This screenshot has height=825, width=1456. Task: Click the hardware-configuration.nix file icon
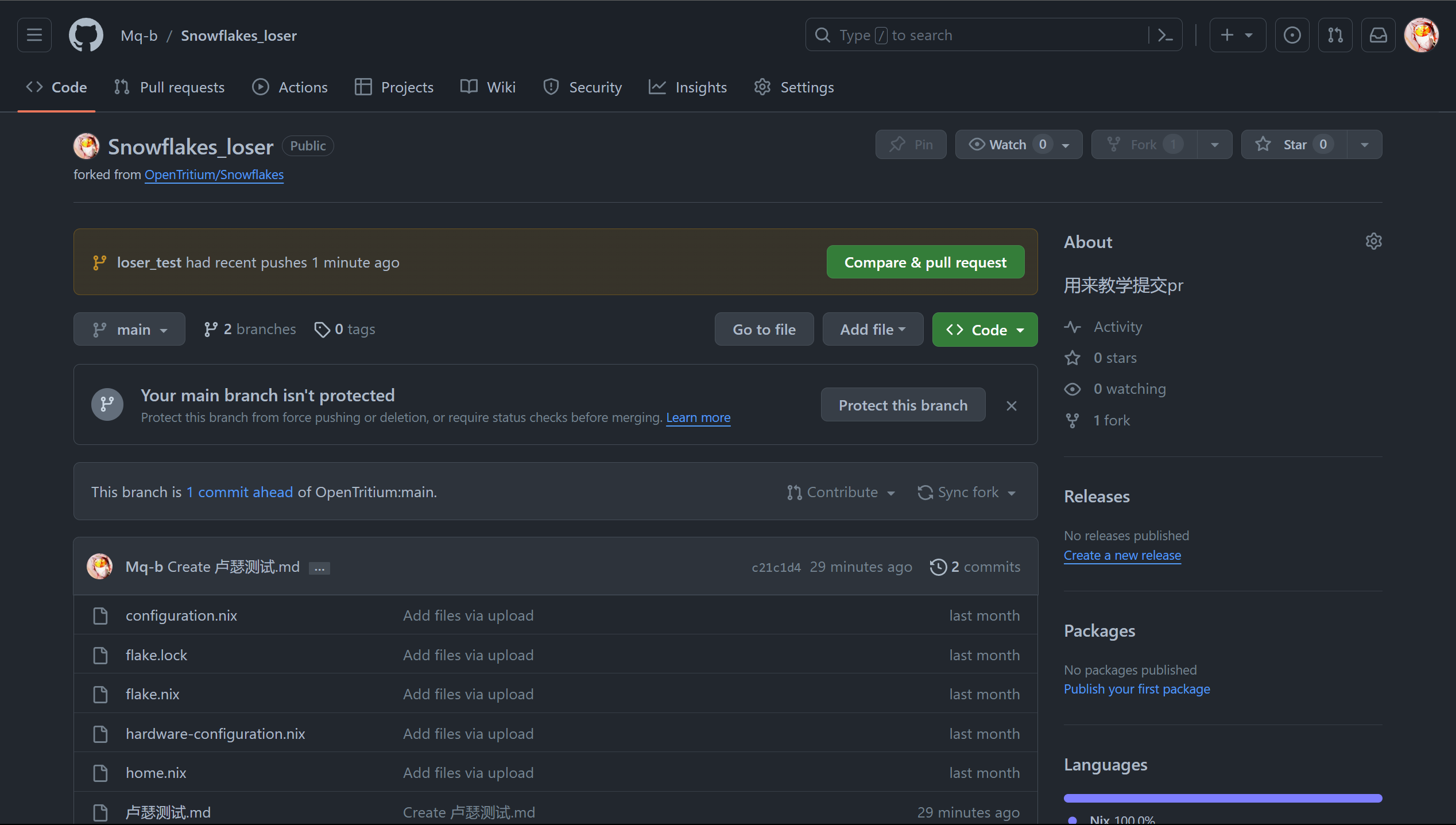coord(100,734)
